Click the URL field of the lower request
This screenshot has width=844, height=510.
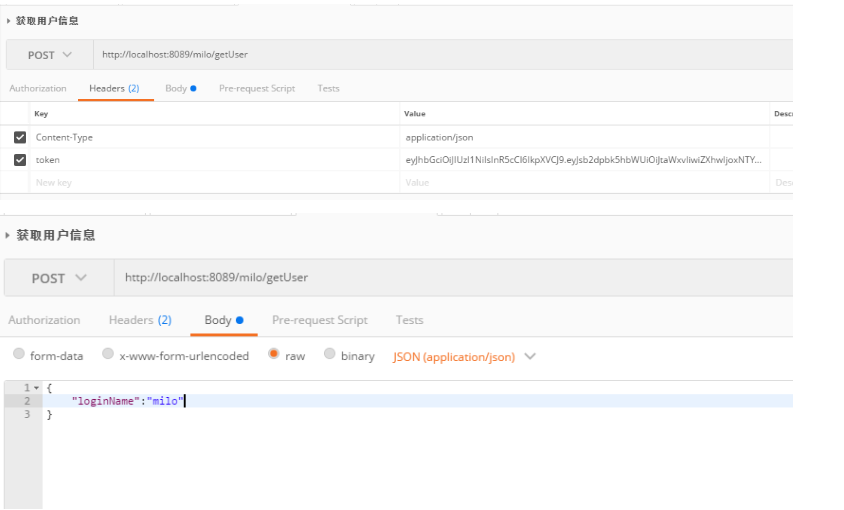[x=453, y=278]
